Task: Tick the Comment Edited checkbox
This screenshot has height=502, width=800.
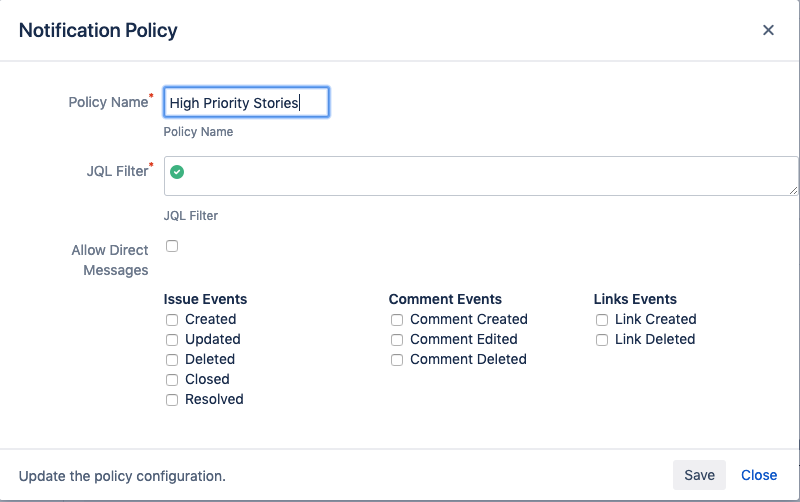Action: point(397,340)
